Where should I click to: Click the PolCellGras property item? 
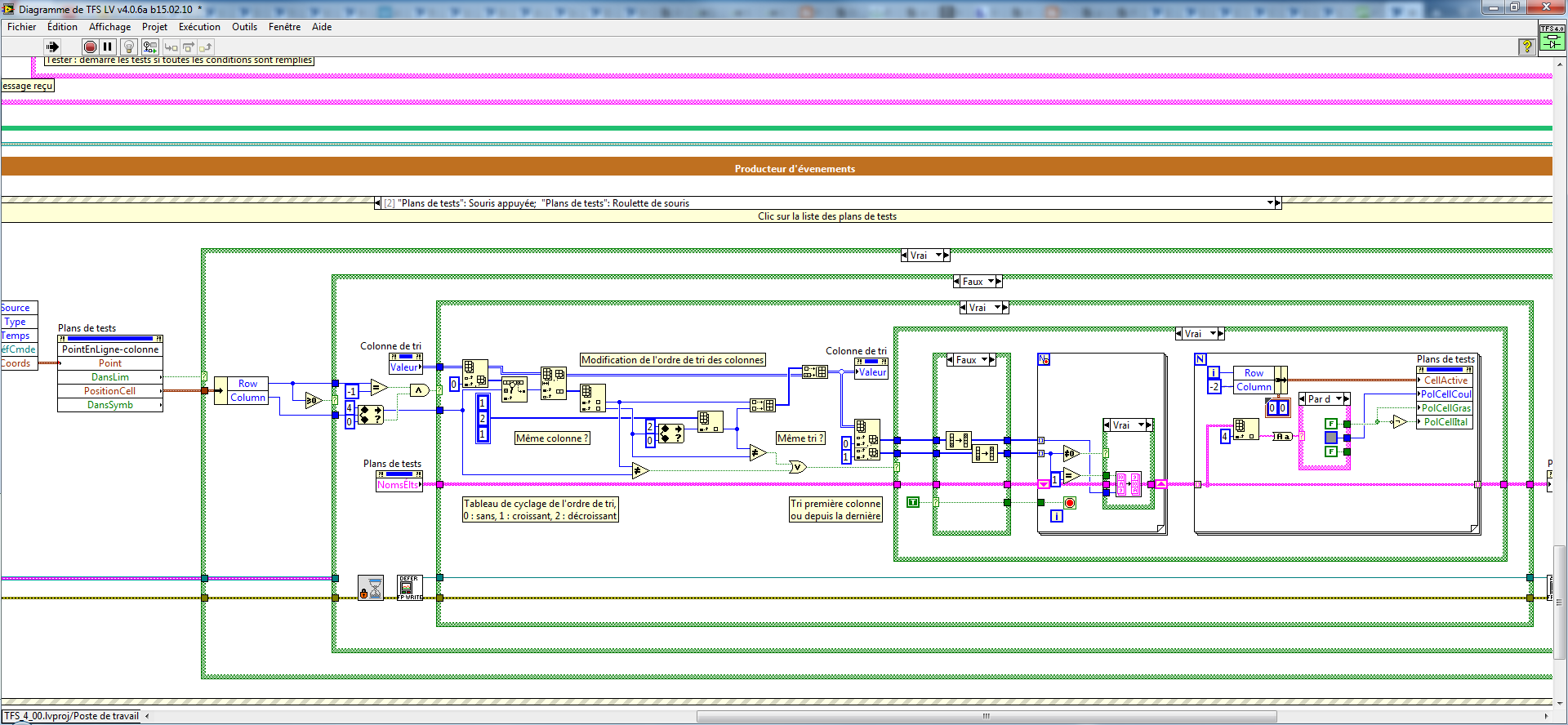tap(1445, 408)
